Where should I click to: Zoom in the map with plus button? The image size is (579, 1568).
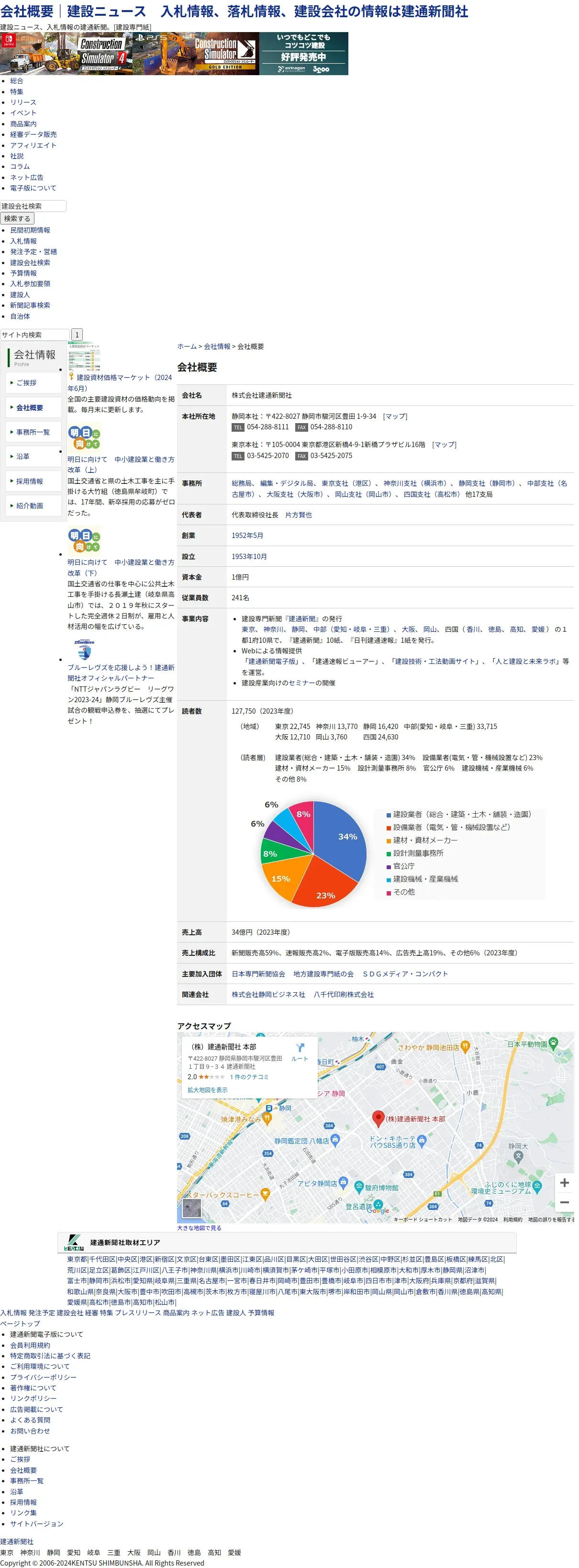pyautogui.click(x=564, y=1182)
